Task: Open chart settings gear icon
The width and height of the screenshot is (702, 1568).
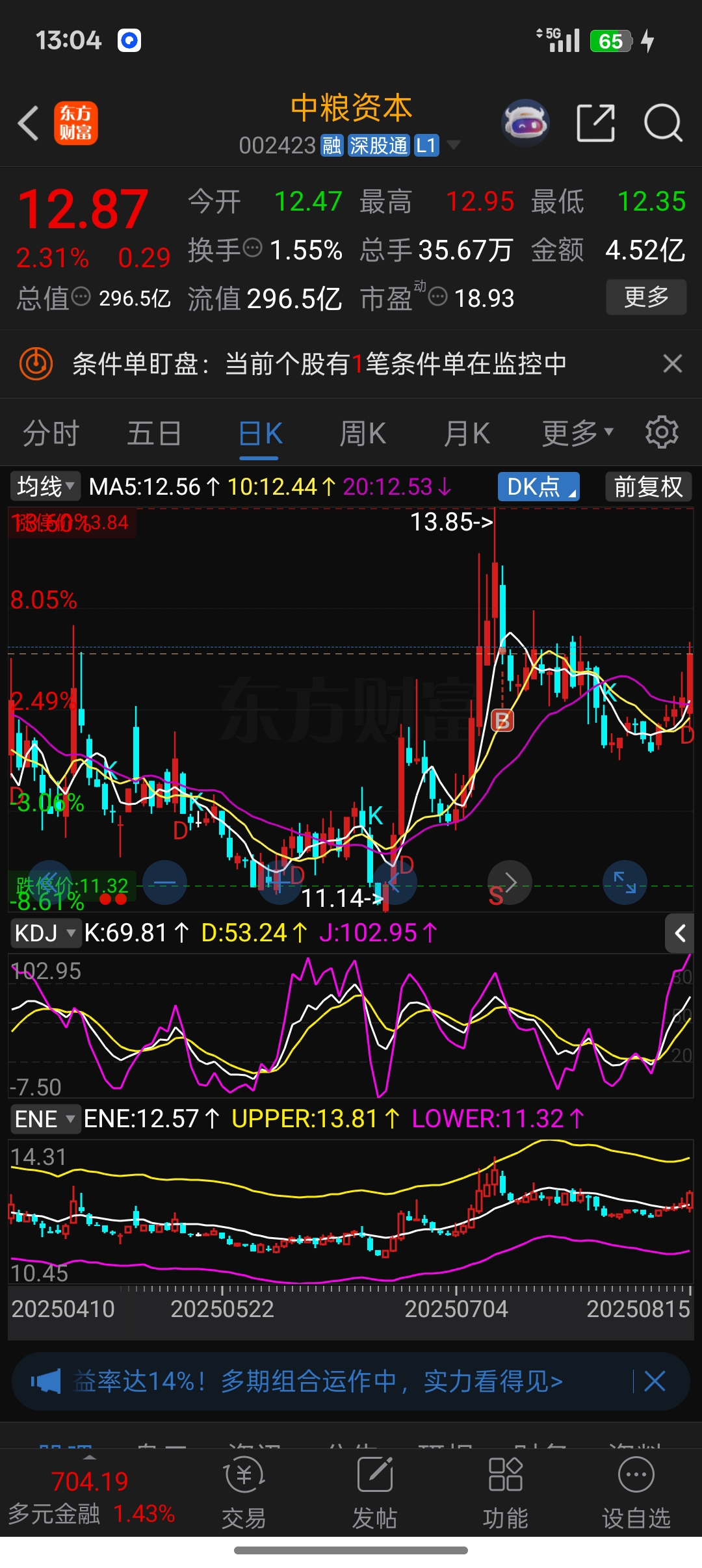Action: [x=662, y=432]
